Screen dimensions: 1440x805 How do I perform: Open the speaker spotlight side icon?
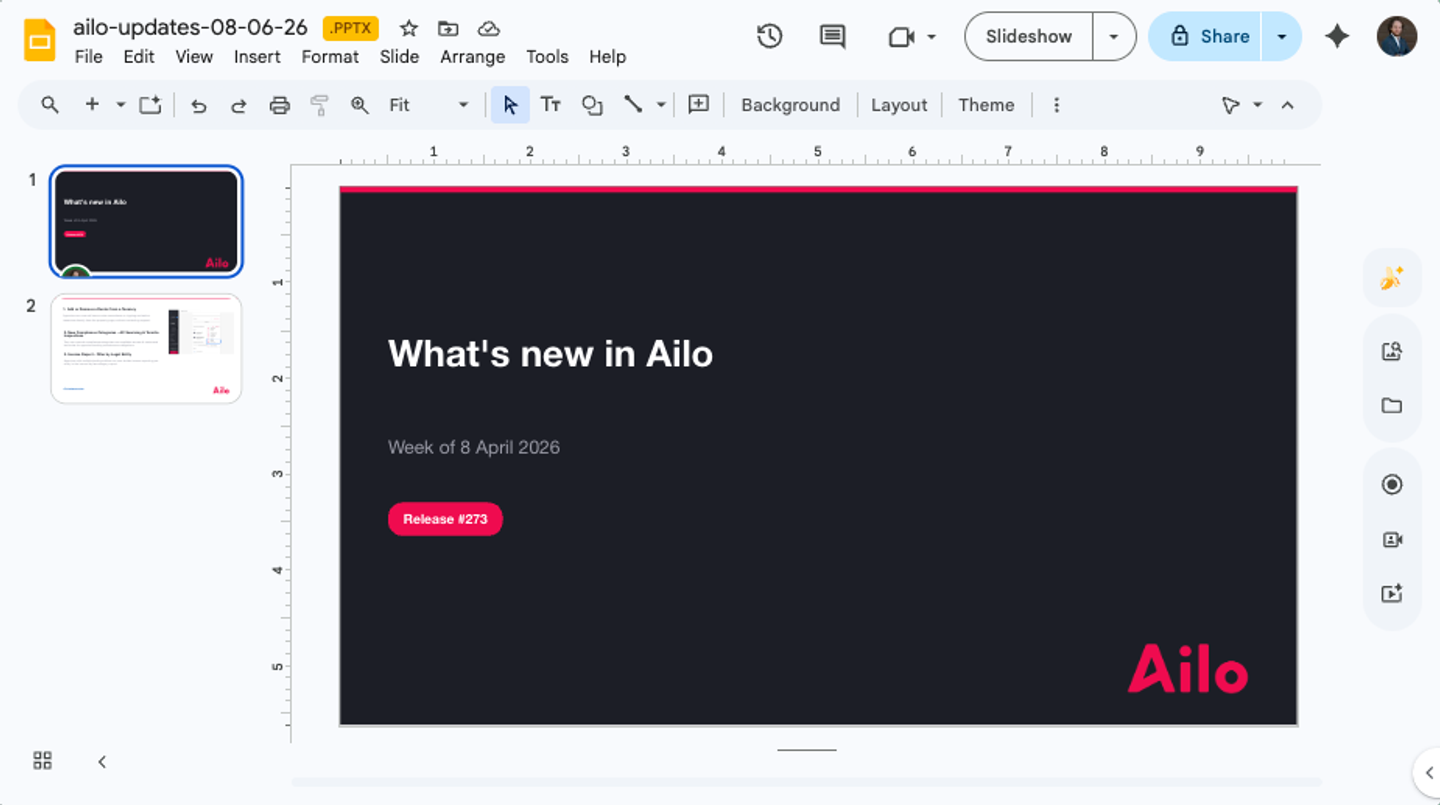tap(1392, 540)
